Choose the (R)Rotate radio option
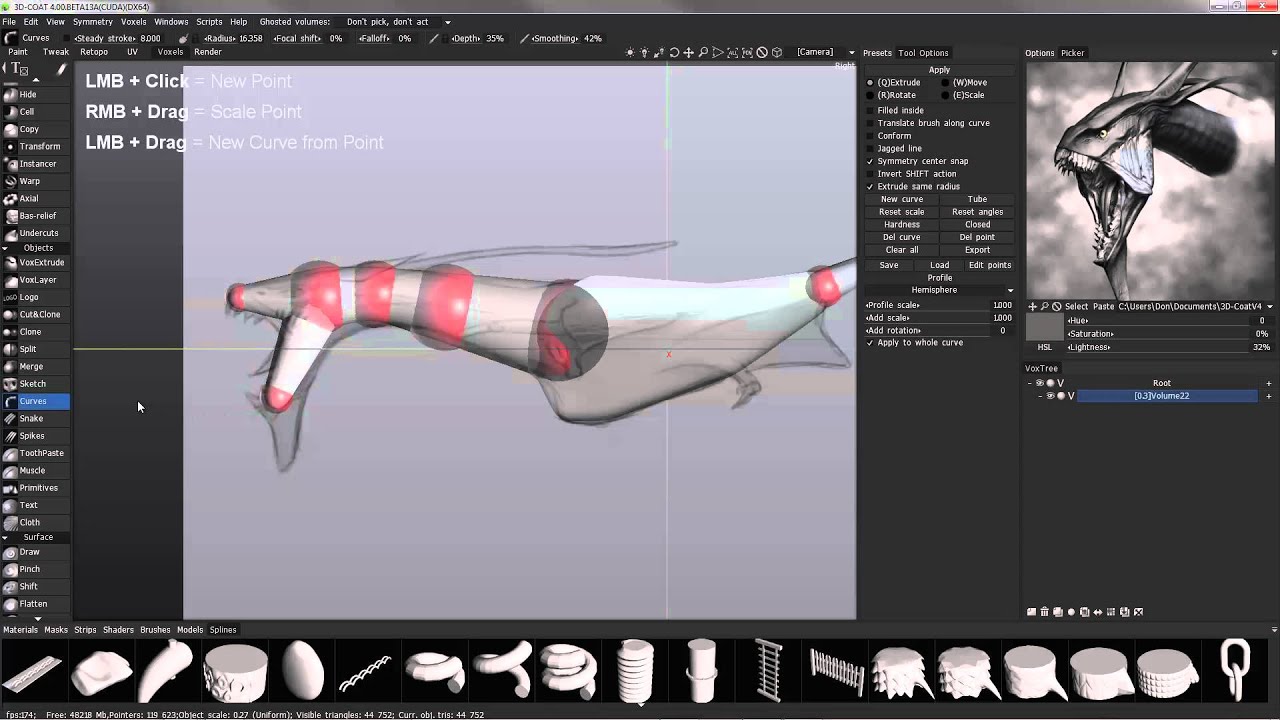Screen dimensions: 1280x720 coord(870,96)
